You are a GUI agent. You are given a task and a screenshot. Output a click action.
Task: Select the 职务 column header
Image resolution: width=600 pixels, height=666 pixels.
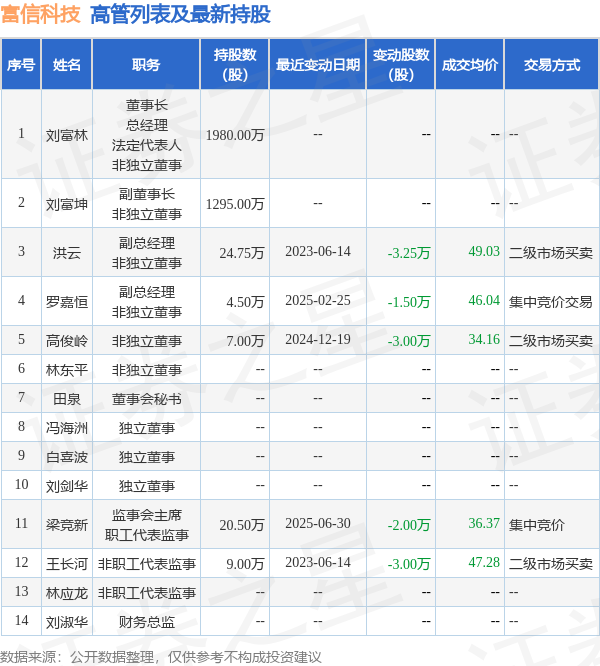146,65
